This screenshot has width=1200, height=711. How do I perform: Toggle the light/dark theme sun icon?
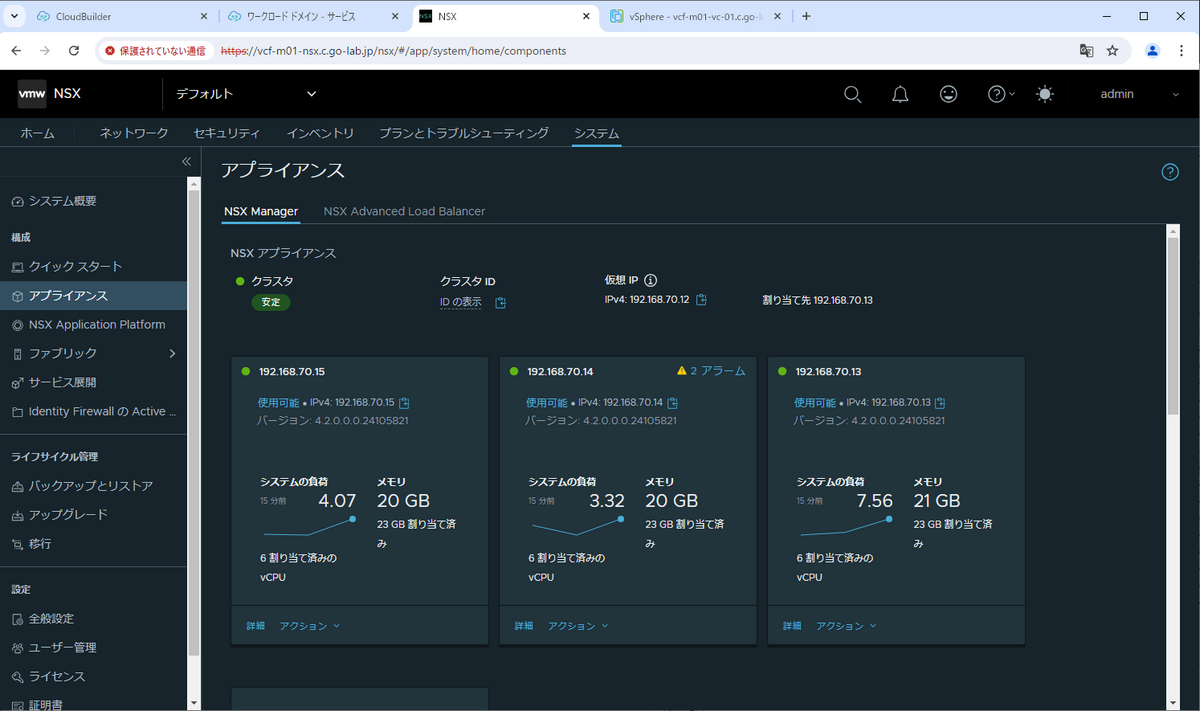1045,94
